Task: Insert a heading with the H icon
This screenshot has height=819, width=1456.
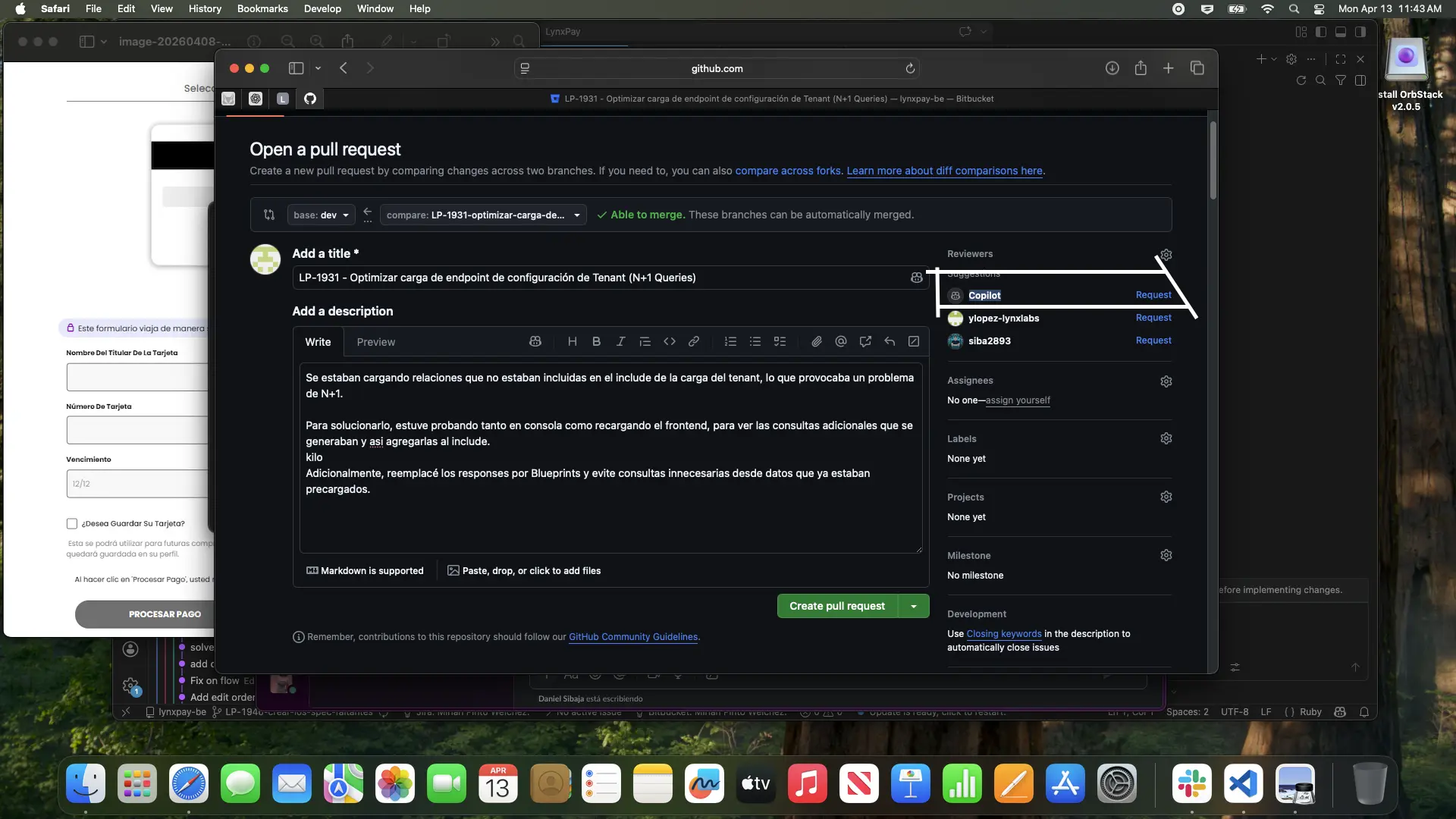Action: point(573,342)
